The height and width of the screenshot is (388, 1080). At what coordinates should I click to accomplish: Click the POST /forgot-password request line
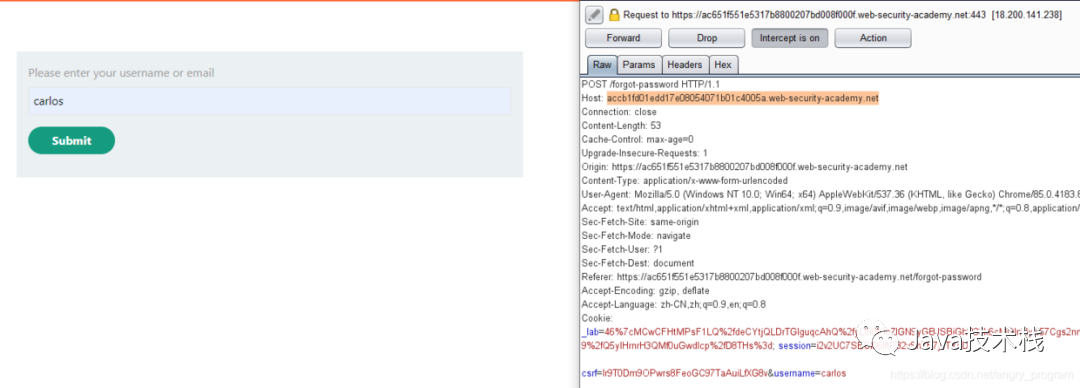(x=640, y=84)
